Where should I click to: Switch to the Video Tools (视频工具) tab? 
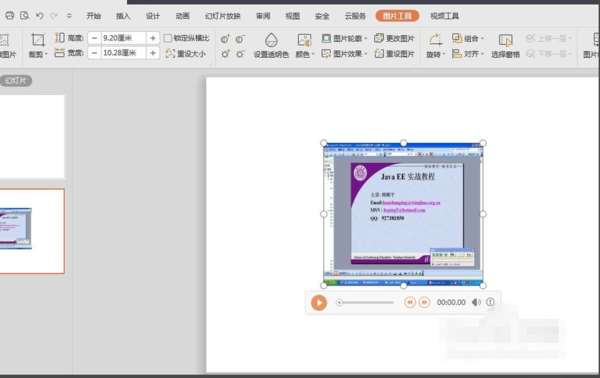click(x=444, y=16)
